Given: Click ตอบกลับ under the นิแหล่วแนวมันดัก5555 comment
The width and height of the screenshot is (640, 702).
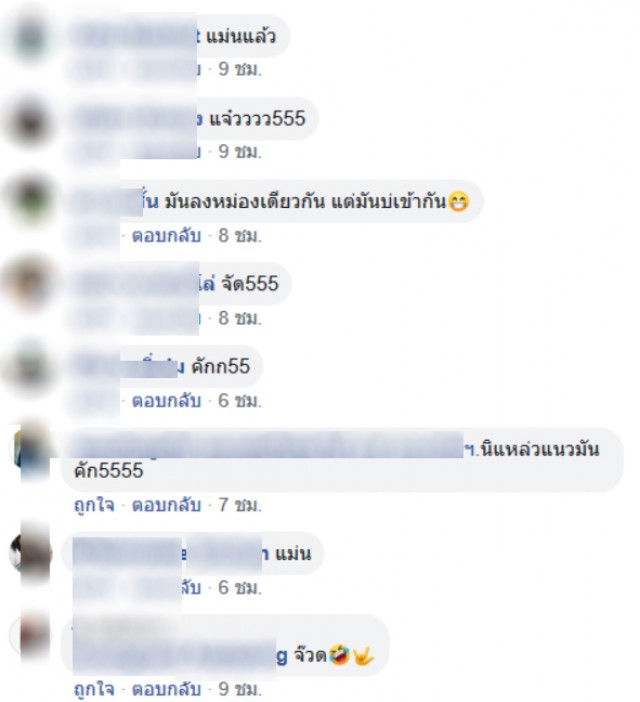Looking at the screenshot, I should point(166,505).
